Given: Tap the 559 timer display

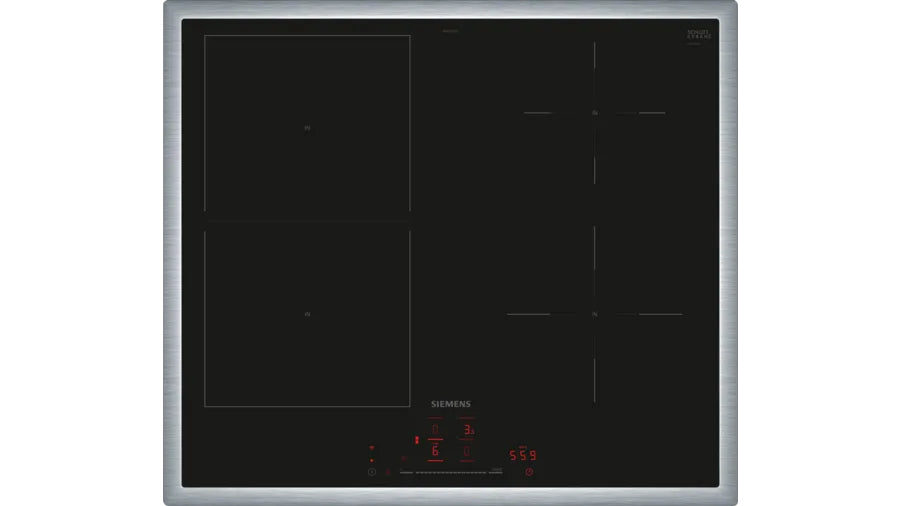Looking at the screenshot, I should coord(524,454).
